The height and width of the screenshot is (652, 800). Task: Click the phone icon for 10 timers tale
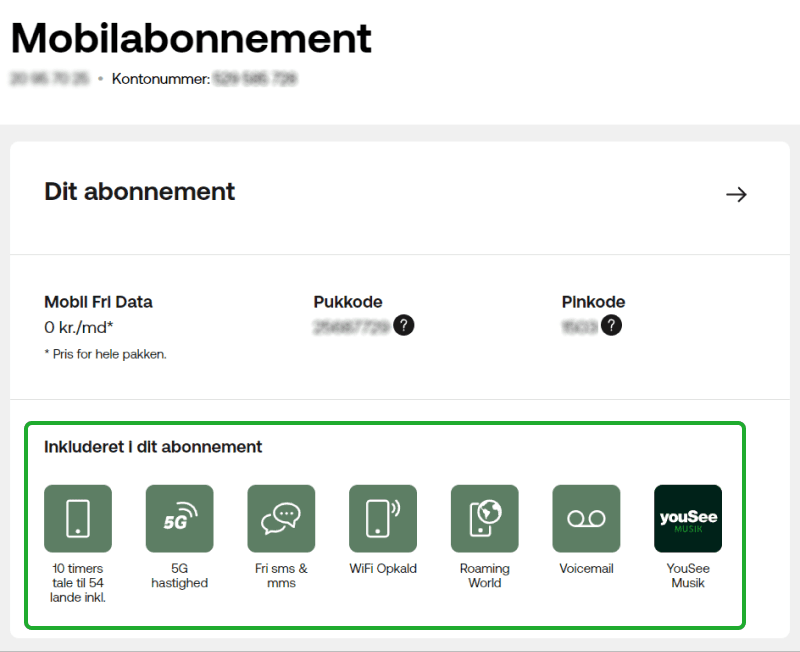pos(78,518)
